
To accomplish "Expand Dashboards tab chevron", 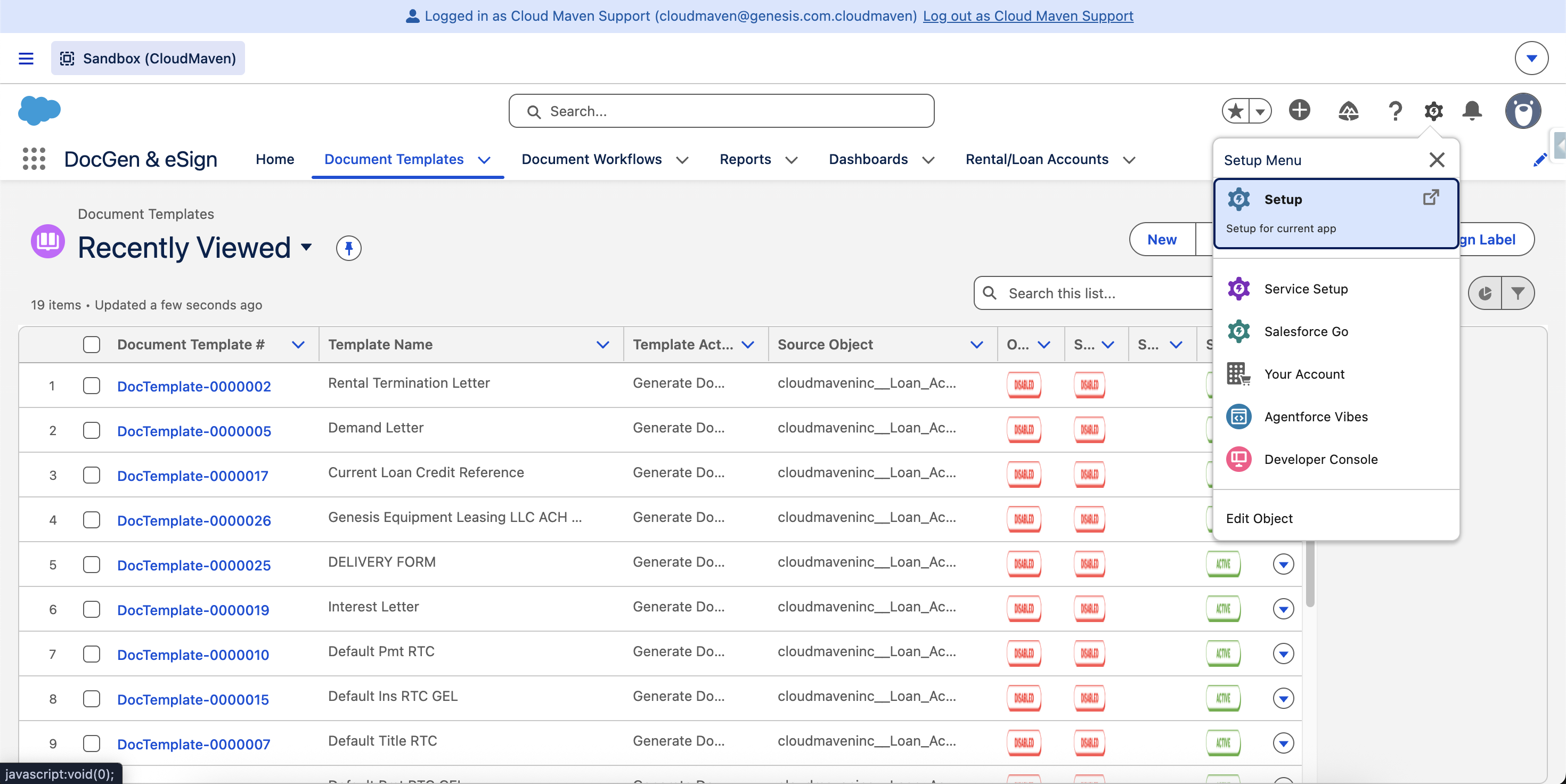I will [x=928, y=160].
